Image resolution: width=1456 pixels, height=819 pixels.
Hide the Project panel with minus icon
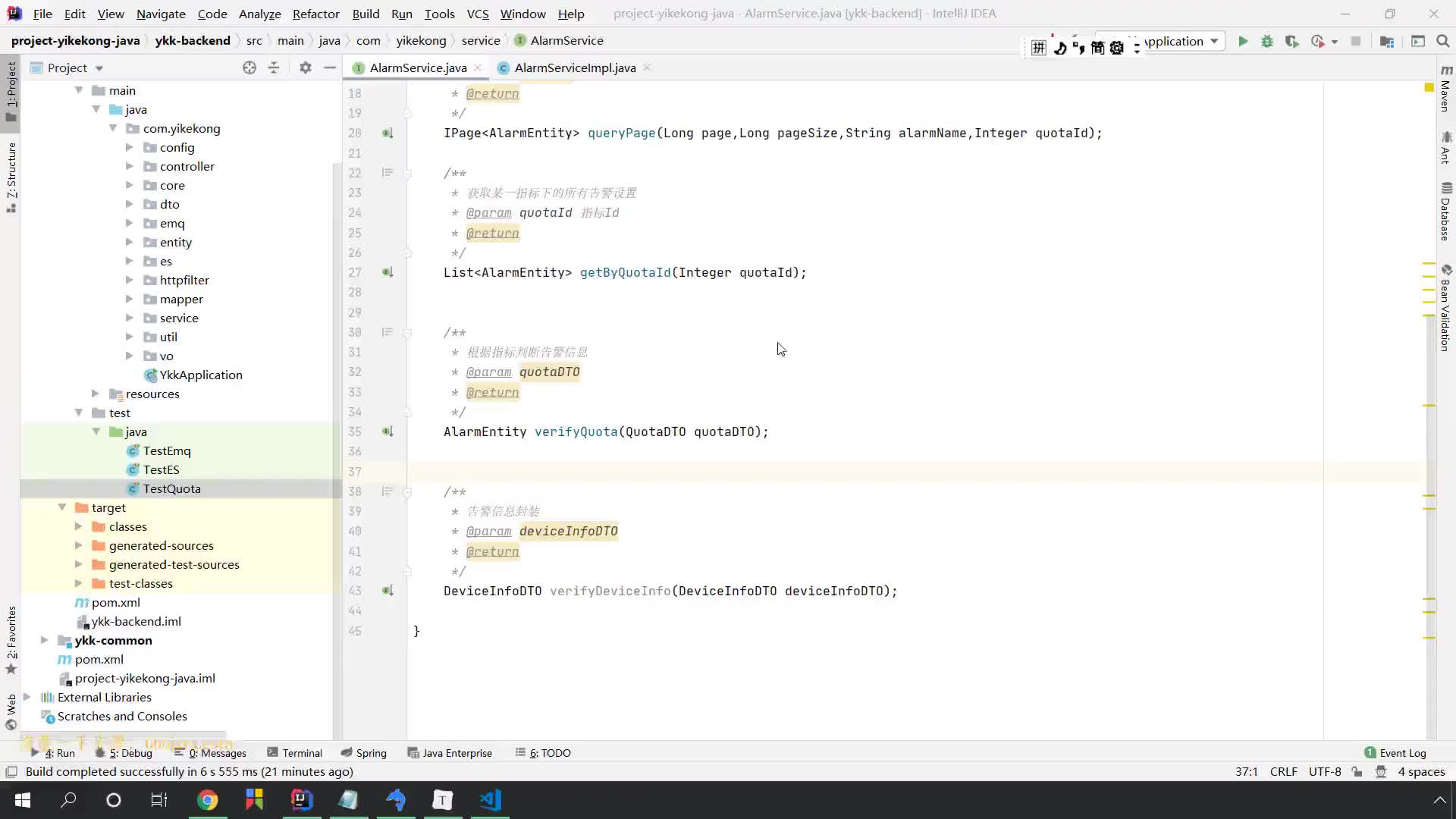[330, 68]
